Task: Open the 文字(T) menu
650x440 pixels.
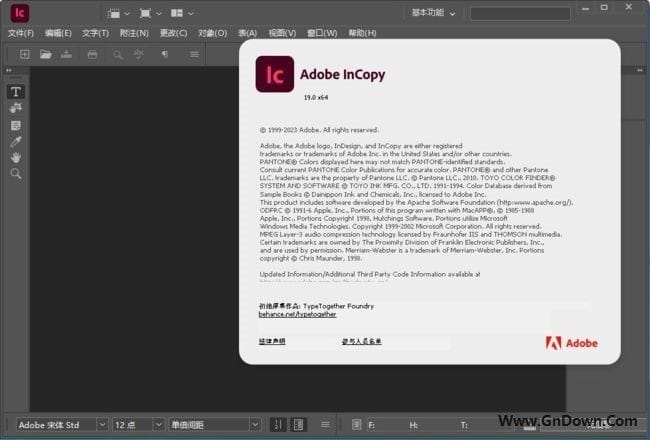Action: pos(95,33)
